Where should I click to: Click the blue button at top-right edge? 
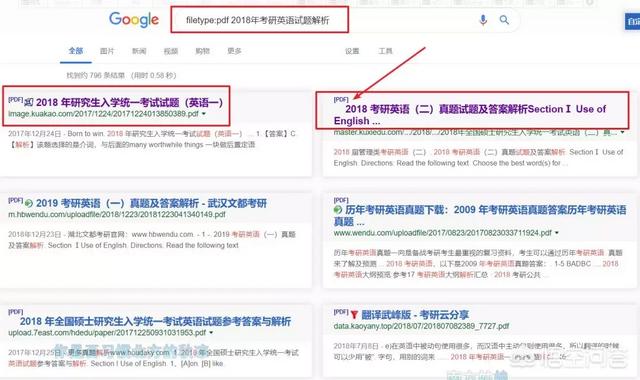(632, 21)
